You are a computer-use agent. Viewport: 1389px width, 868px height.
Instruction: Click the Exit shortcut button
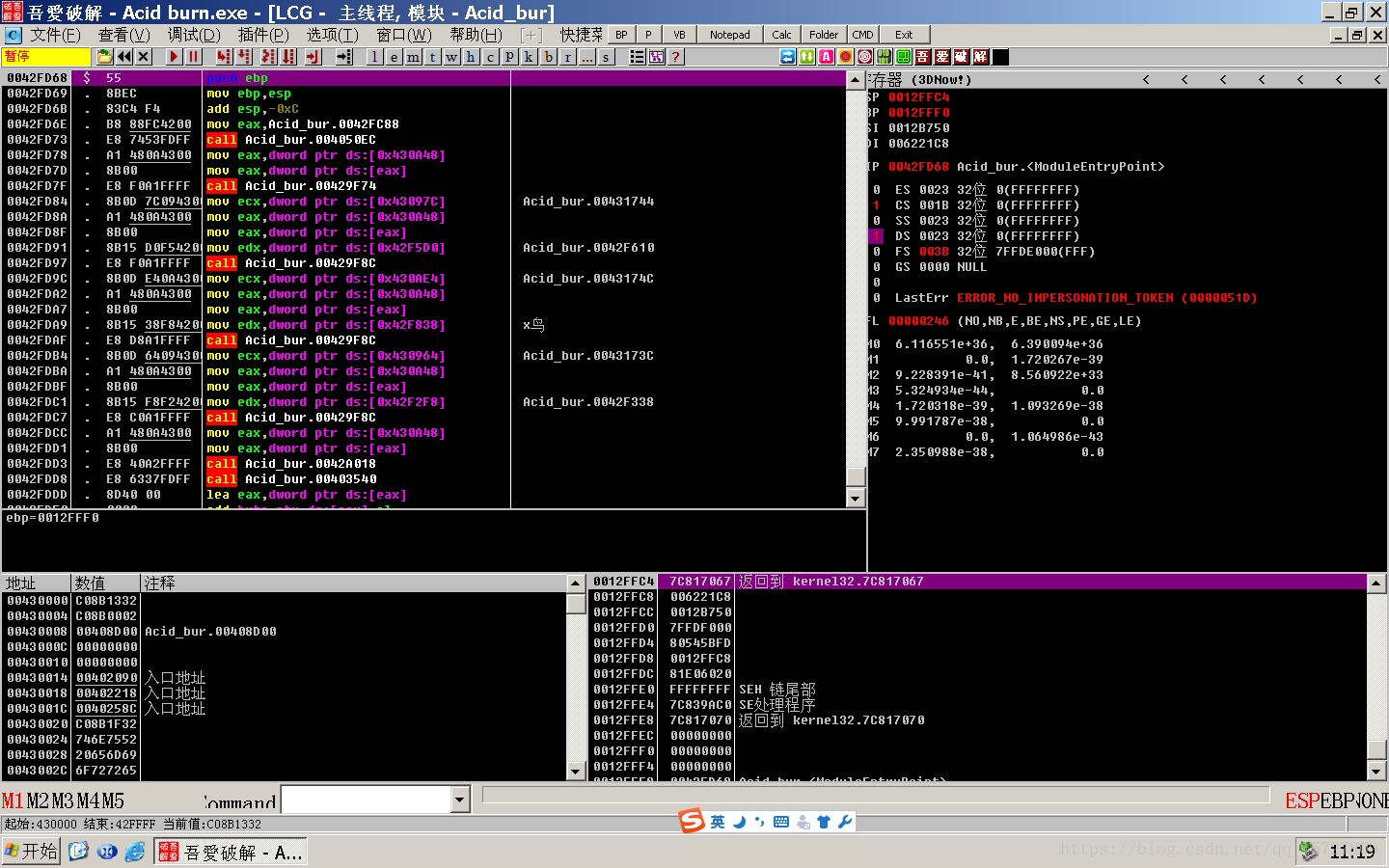pos(904,35)
